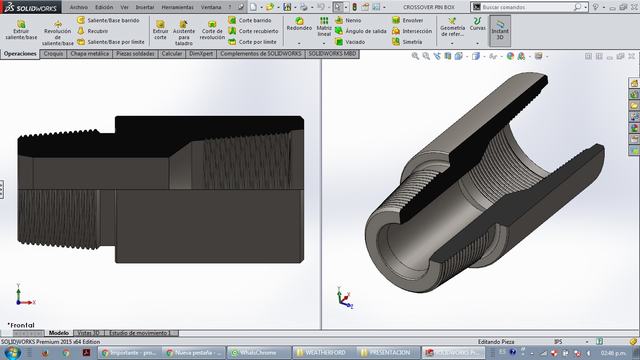Screen dimensions: 640x360
Task: Switch to the Chapa metálica tab
Action: 90,54
